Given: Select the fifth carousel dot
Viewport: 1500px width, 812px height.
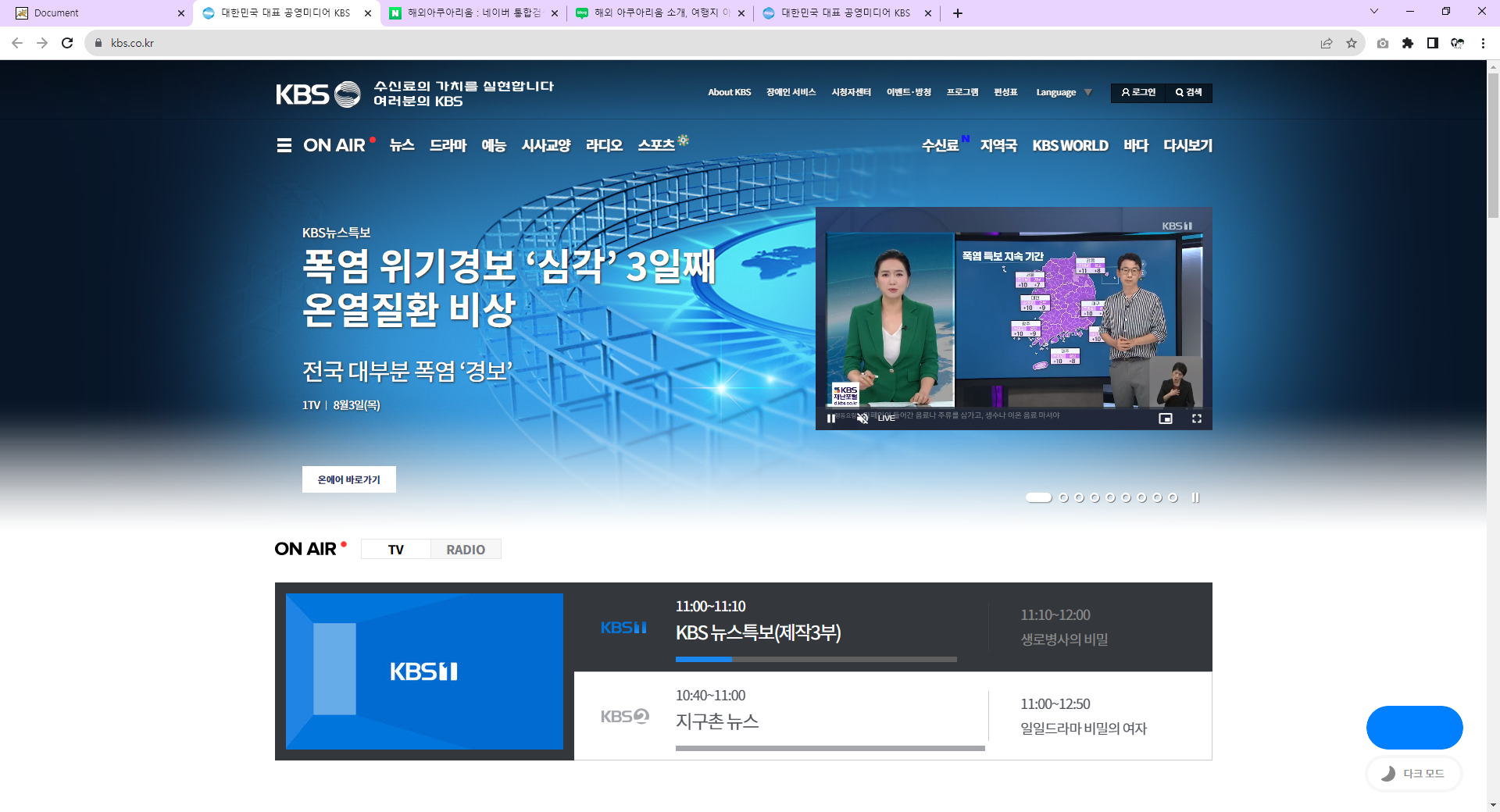Looking at the screenshot, I should [x=1110, y=497].
